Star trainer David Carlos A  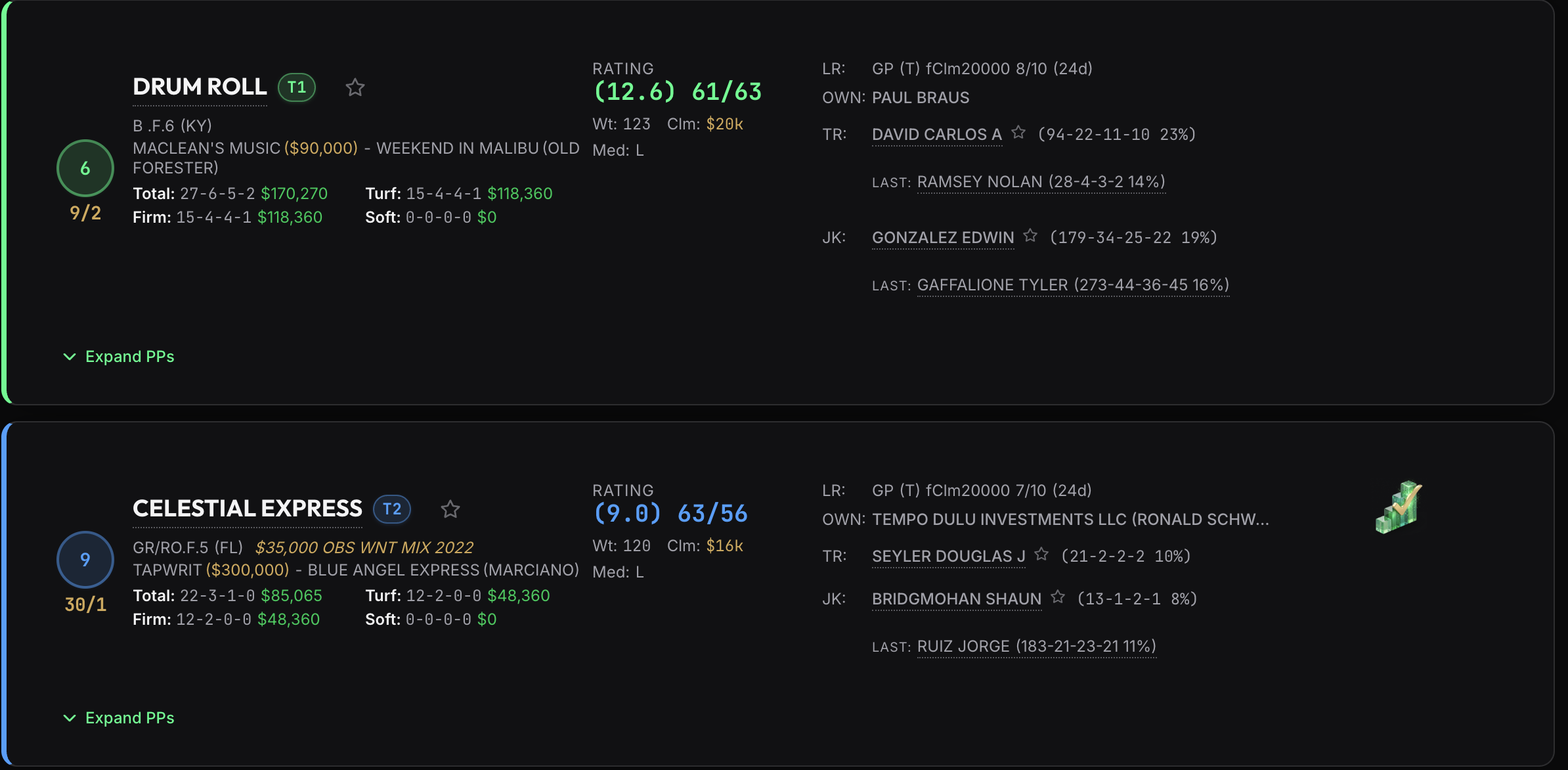click(x=1018, y=133)
